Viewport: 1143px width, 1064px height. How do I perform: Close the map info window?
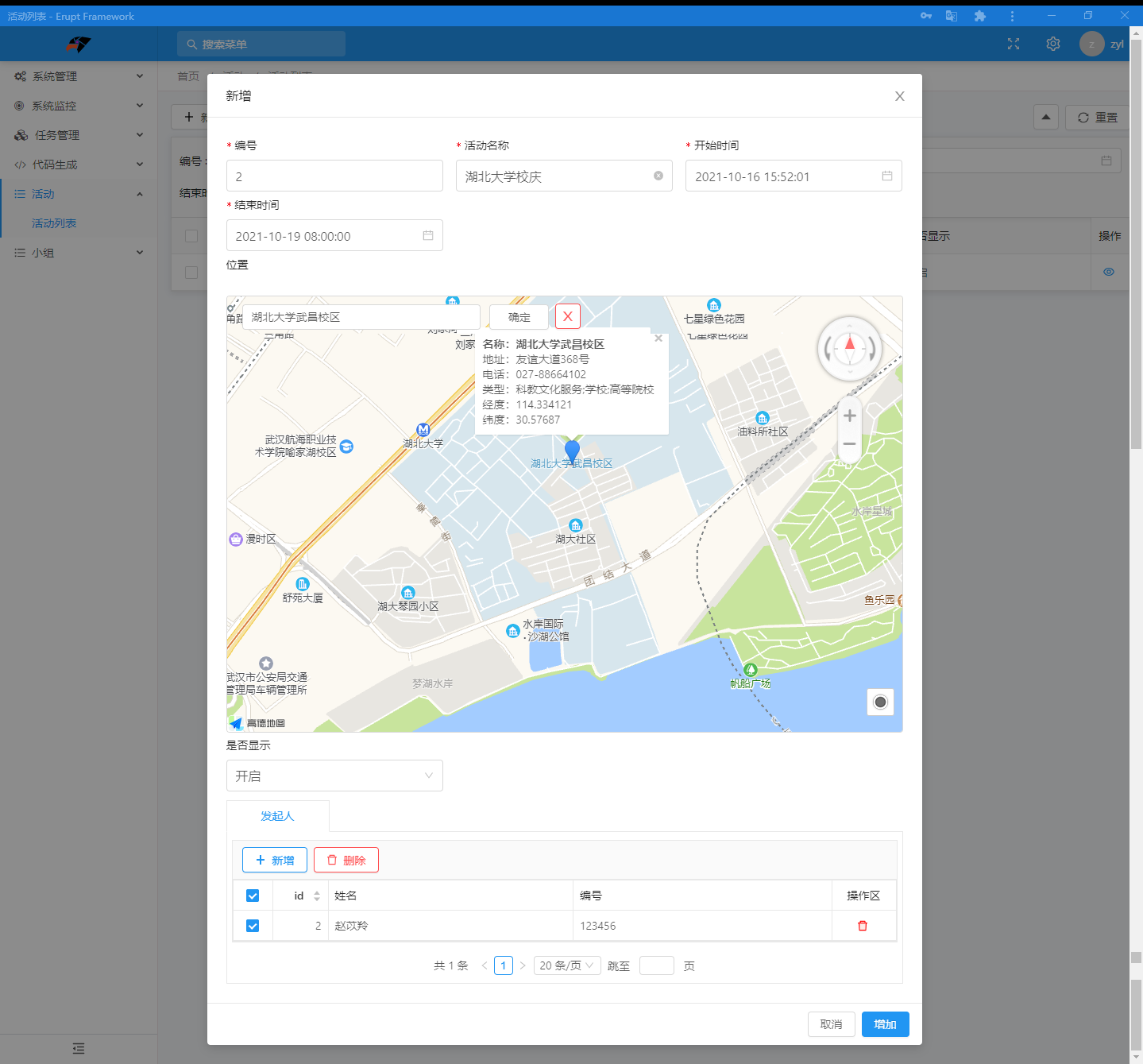point(658,338)
